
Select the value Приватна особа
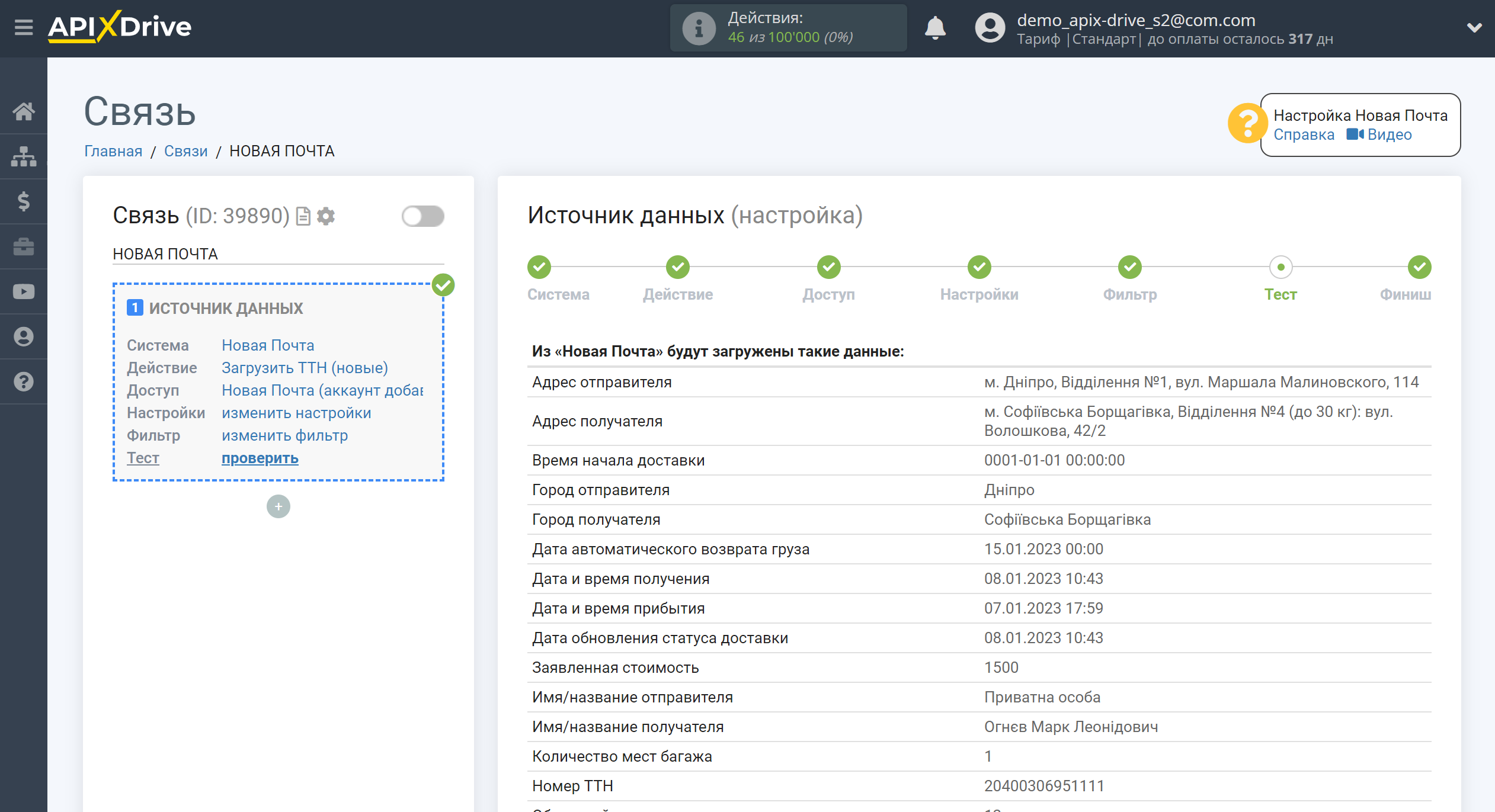pos(1042,697)
